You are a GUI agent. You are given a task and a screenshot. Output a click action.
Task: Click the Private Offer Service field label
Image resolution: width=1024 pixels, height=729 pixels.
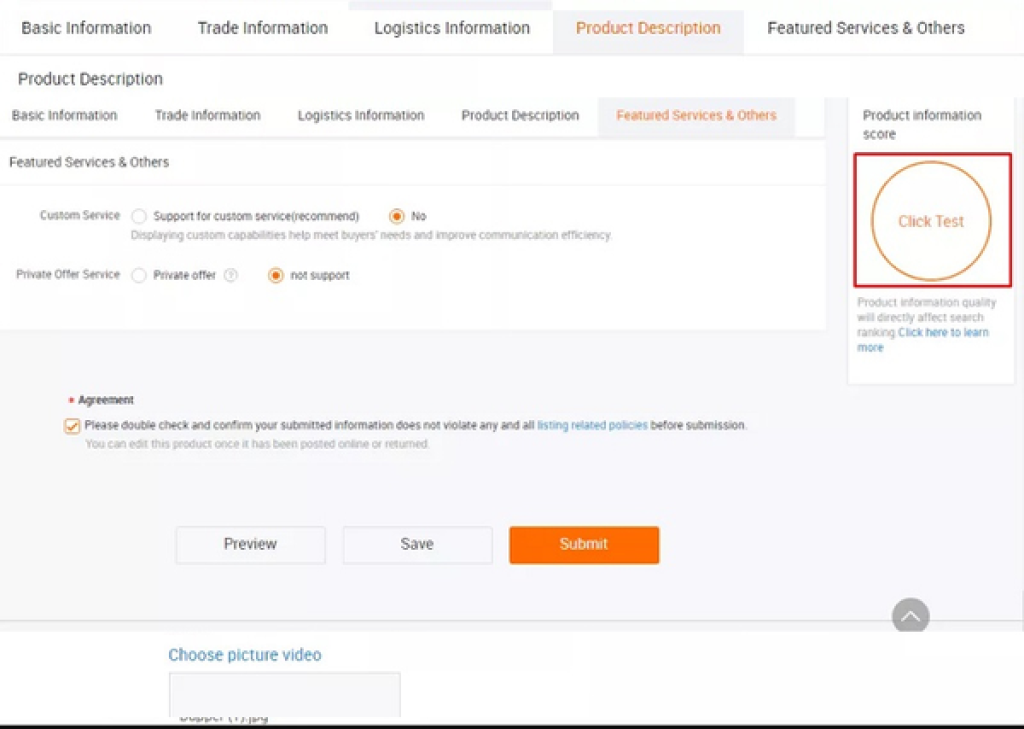[x=68, y=274]
